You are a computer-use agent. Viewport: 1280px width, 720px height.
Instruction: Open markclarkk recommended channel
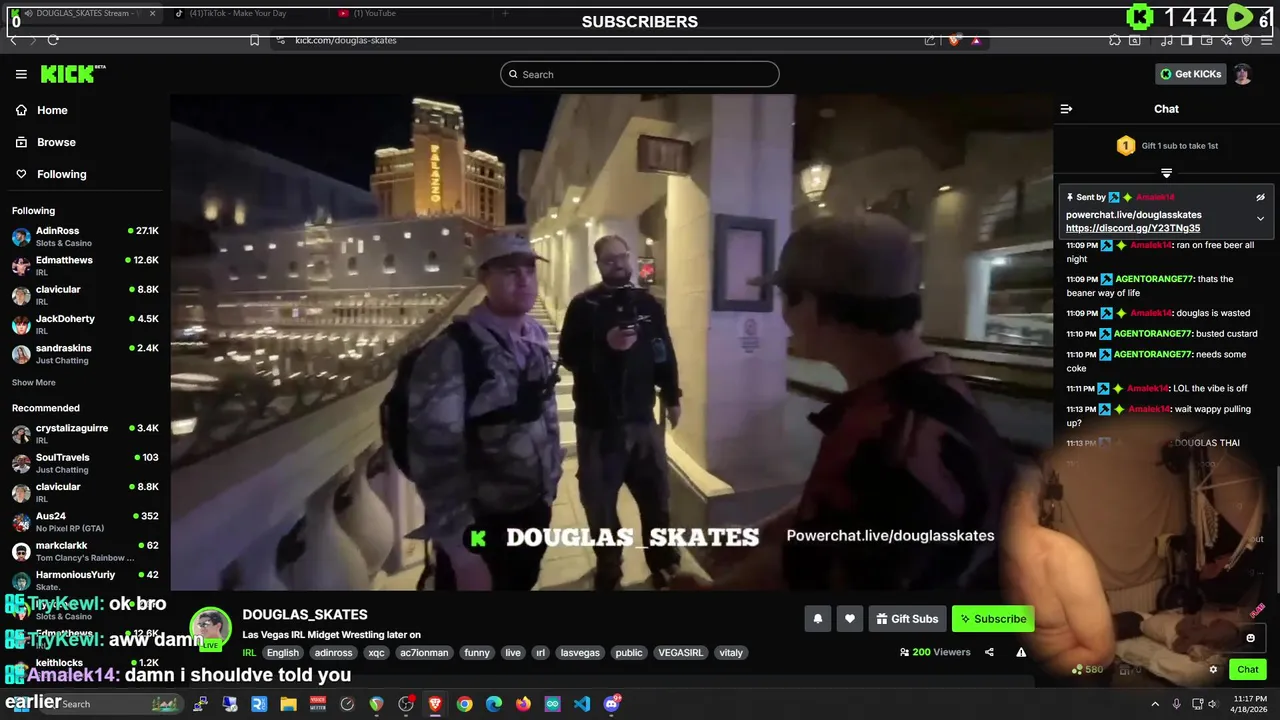(85, 550)
